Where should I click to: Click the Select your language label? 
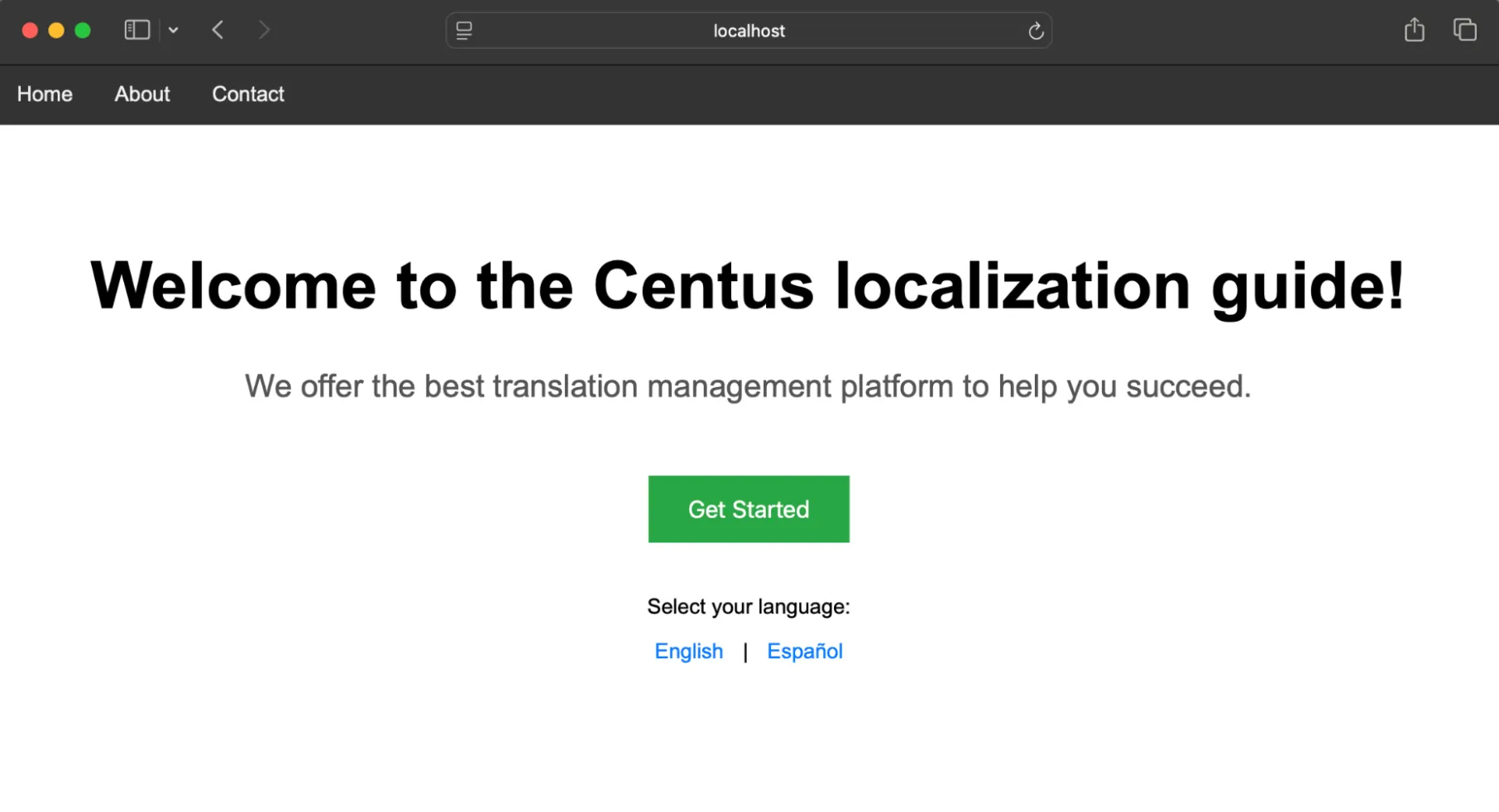[x=748, y=606]
